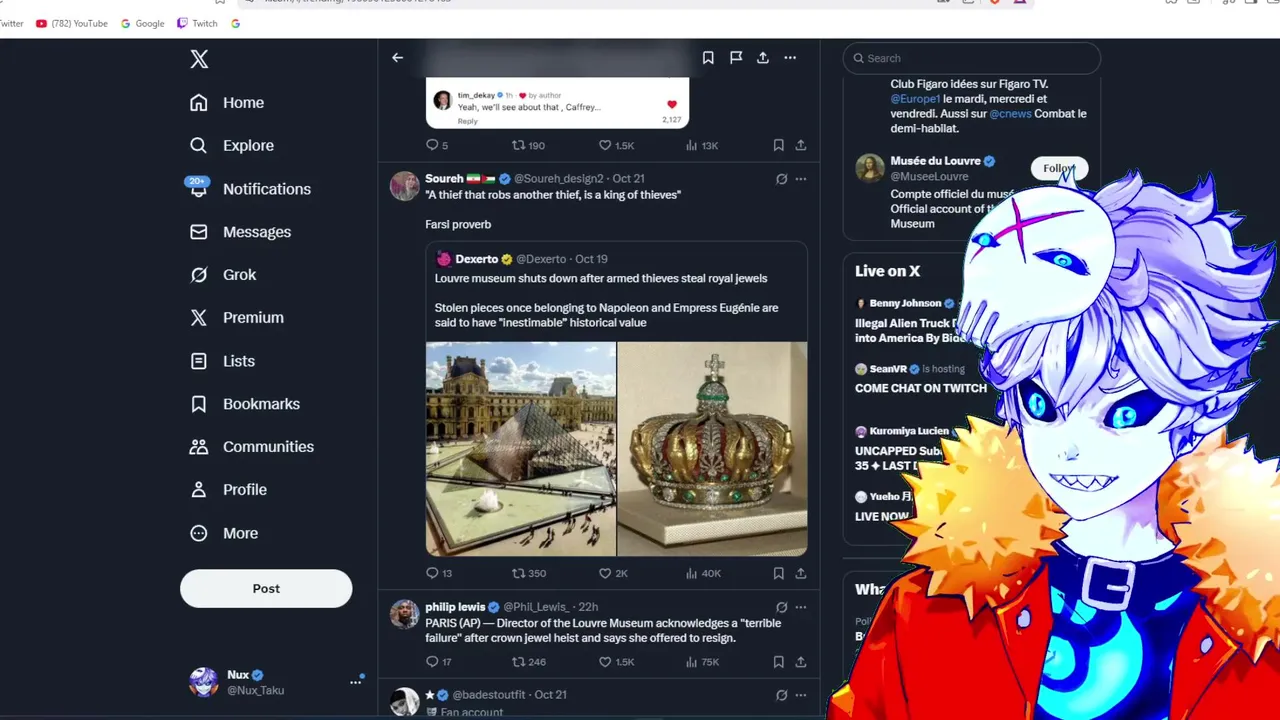Share philip lewis post
Viewport: 1280px width, 720px height.
pyautogui.click(x=801, y=662)
